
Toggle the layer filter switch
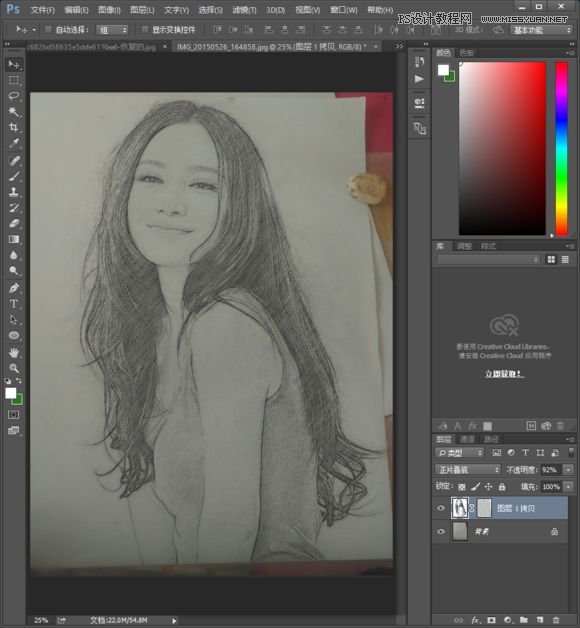click(571, 452)
